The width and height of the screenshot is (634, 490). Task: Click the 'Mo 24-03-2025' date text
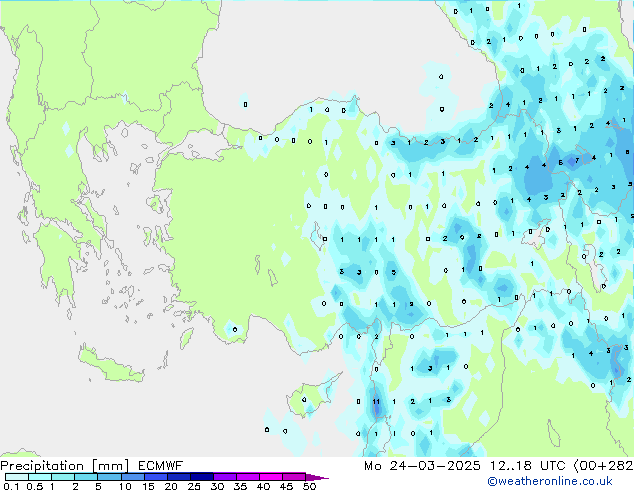coord(422,466)
